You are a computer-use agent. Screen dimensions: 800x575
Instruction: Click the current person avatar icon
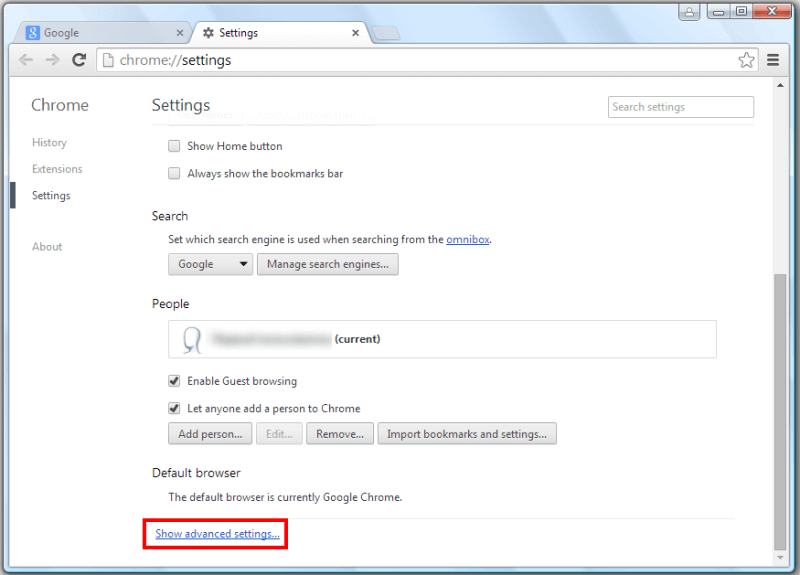click(192, 339)
